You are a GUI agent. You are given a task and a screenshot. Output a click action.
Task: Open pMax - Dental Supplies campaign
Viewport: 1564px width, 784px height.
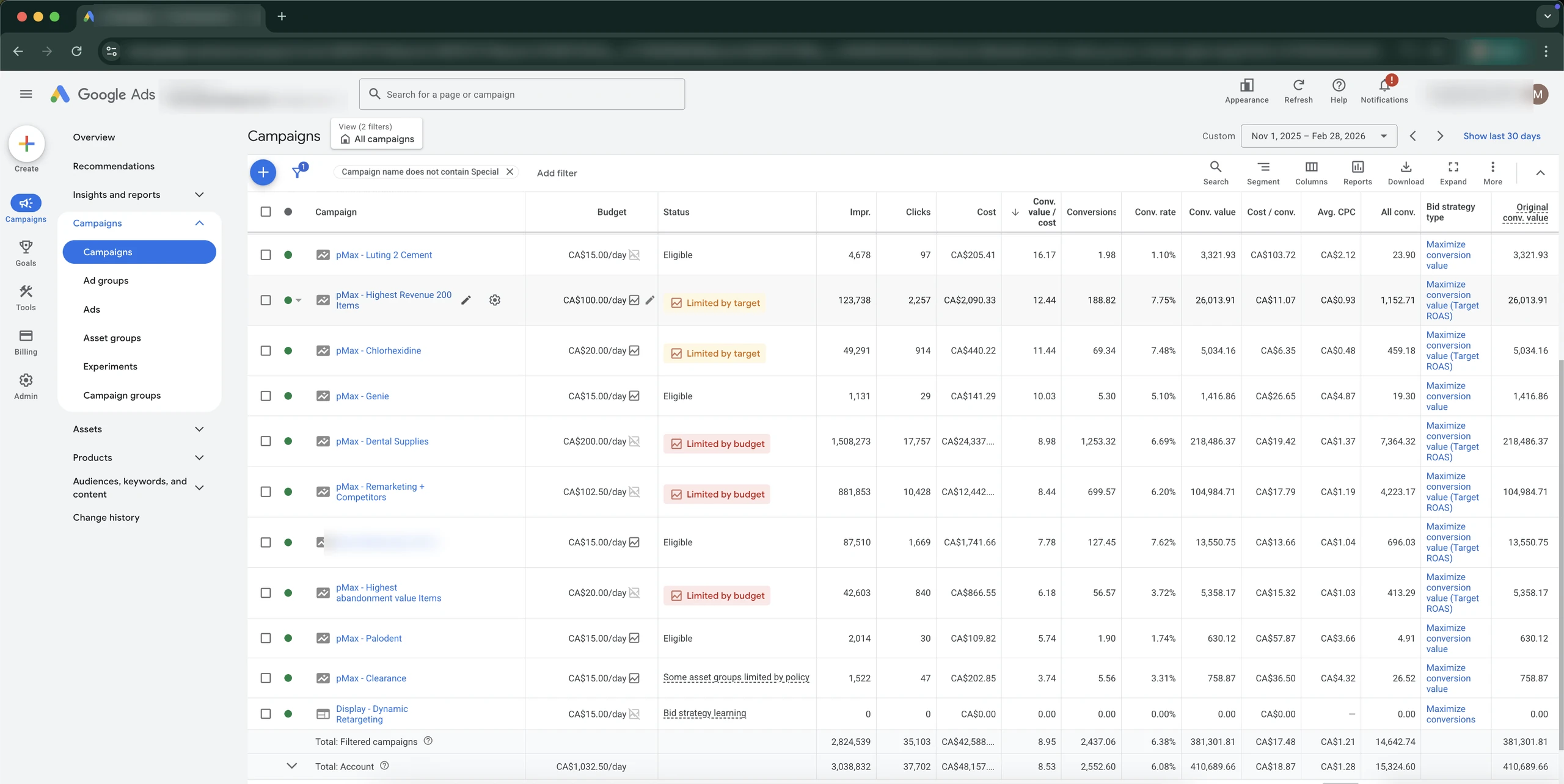382,441
